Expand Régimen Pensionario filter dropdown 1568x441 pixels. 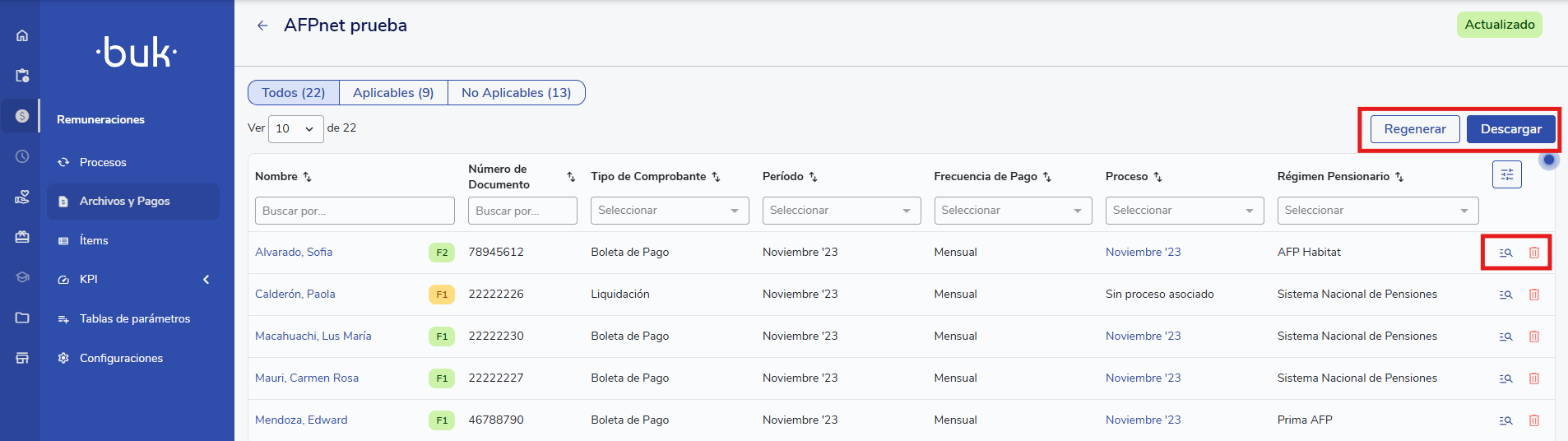(1376, 211)
